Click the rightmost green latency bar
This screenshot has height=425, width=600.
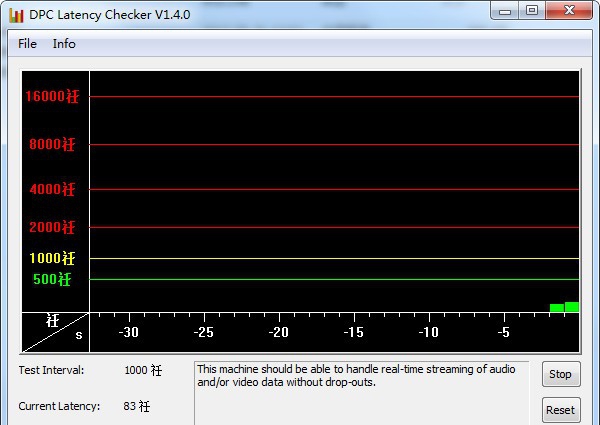coord(572,307)
